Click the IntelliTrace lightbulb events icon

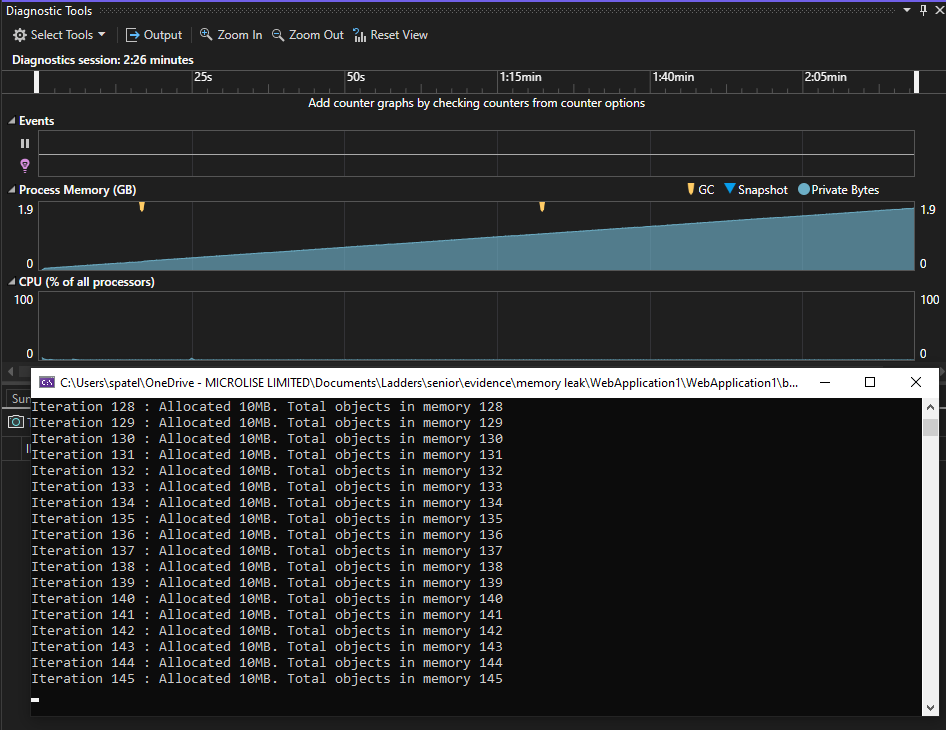(x=25, y=166)
